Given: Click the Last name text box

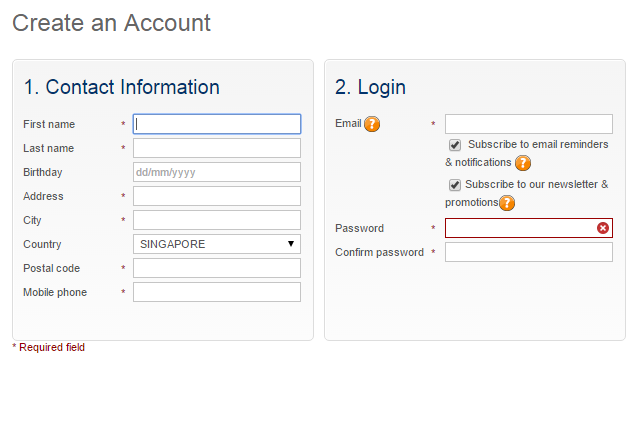Looking at the screenshot, I should pos(217,148).
